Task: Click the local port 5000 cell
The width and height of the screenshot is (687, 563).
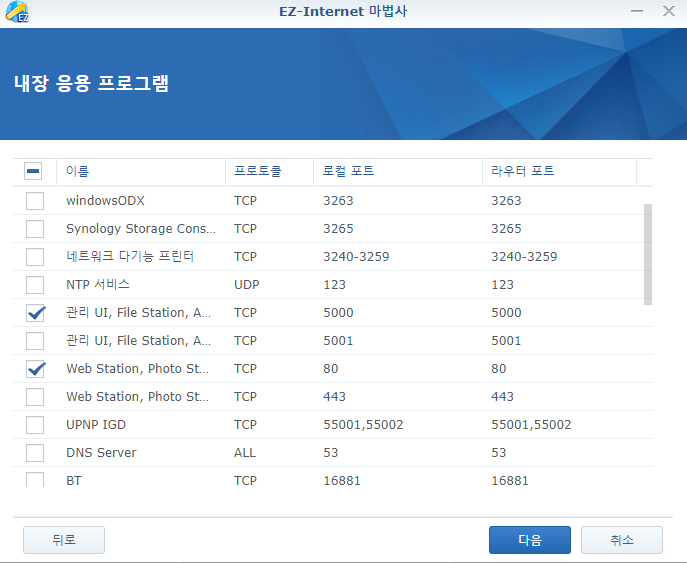Action: click(338, 313)
